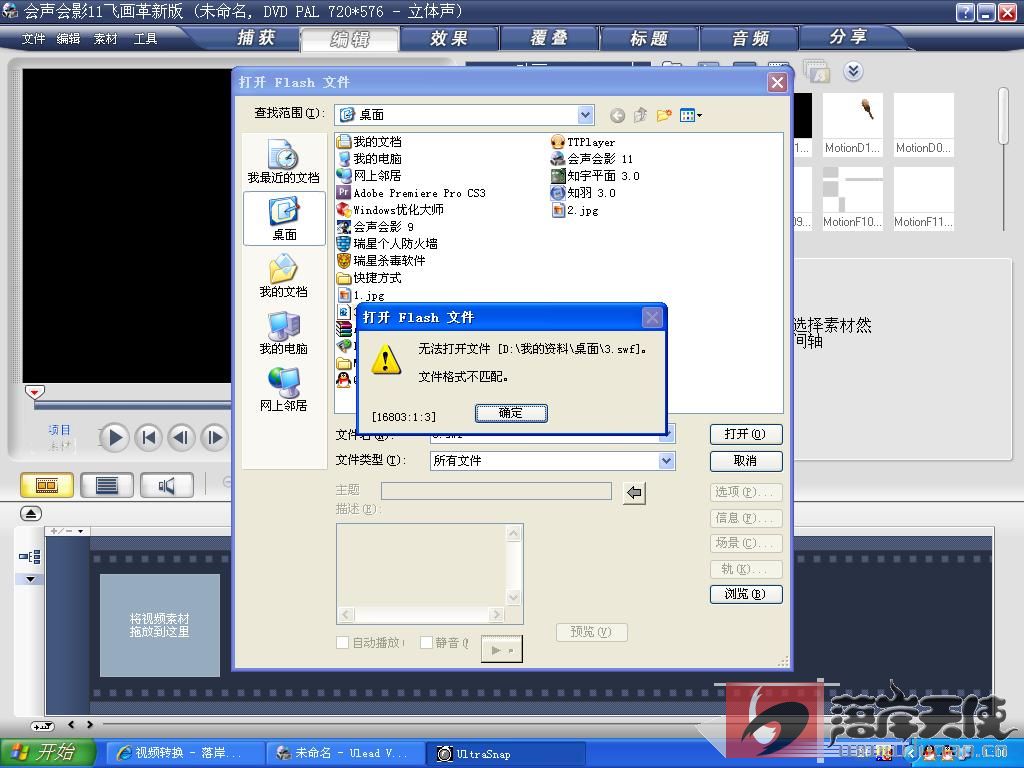Switch to timeline view button
This screenshot has width=1024, height=768.
[107, 485]
